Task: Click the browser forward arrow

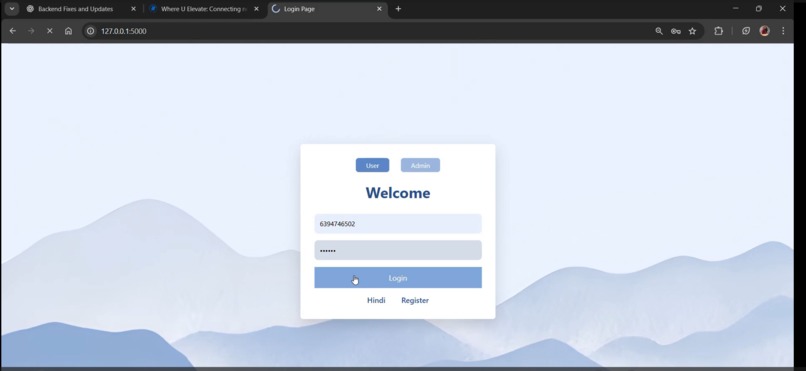Action: click(x=31, y=31)
